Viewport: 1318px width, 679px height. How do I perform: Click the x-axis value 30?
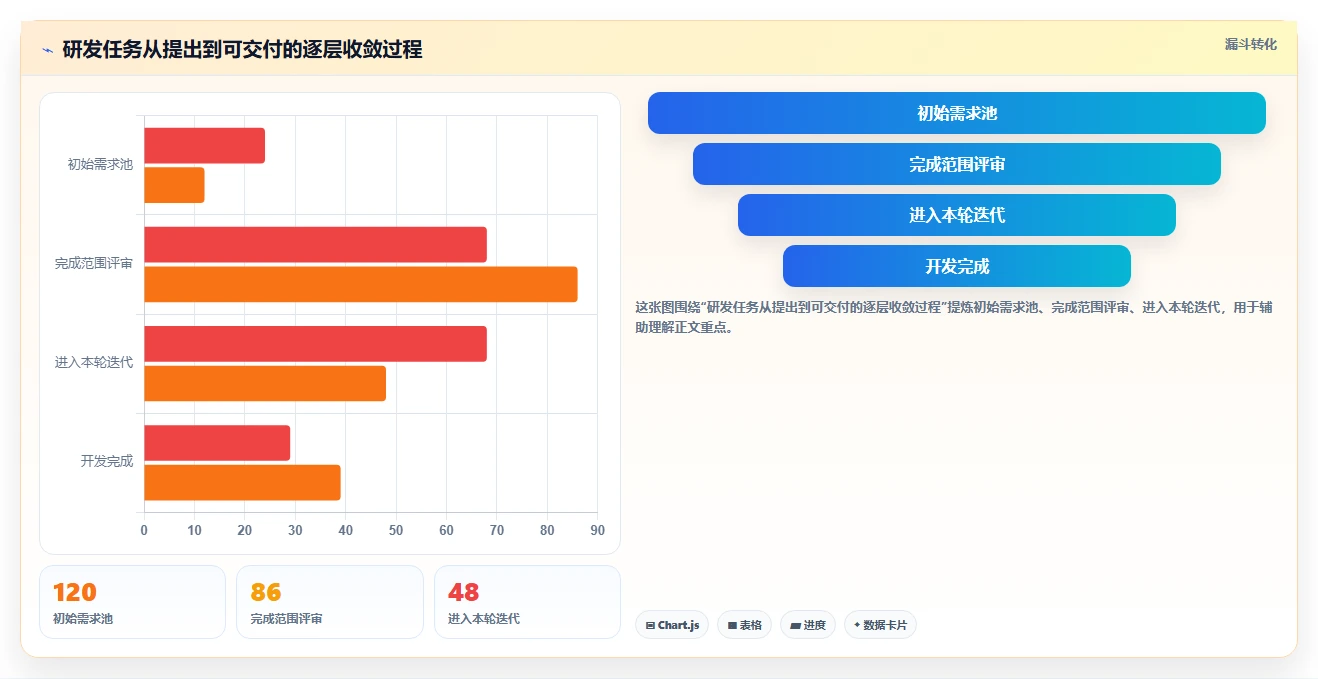click(x=295, y=530)
